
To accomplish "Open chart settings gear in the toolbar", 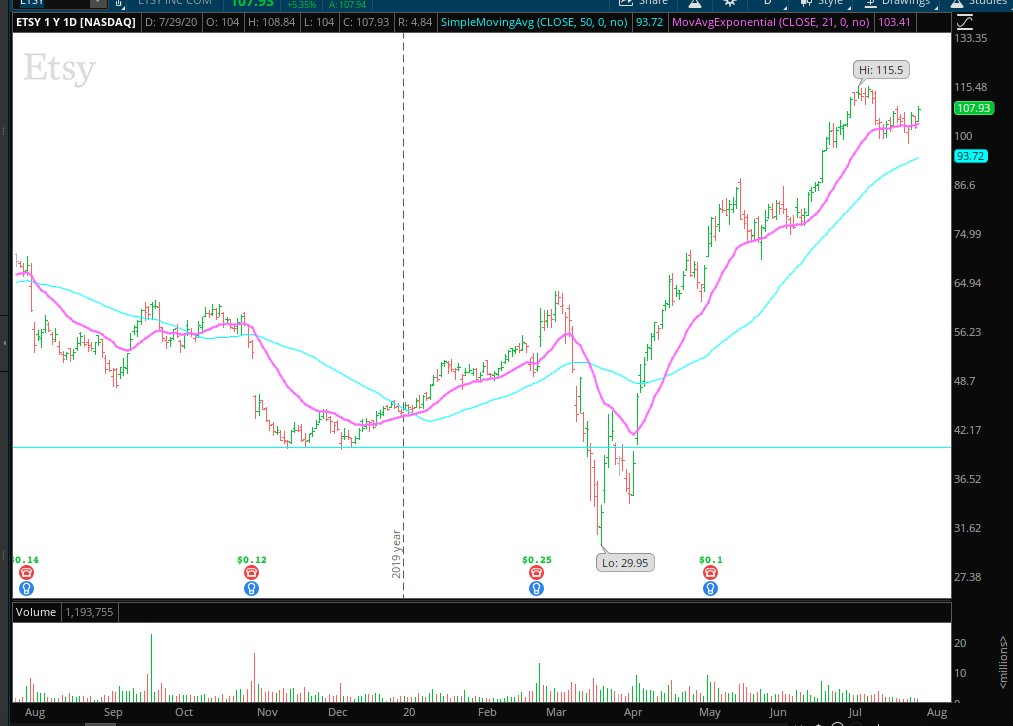I will click(730, 3).
